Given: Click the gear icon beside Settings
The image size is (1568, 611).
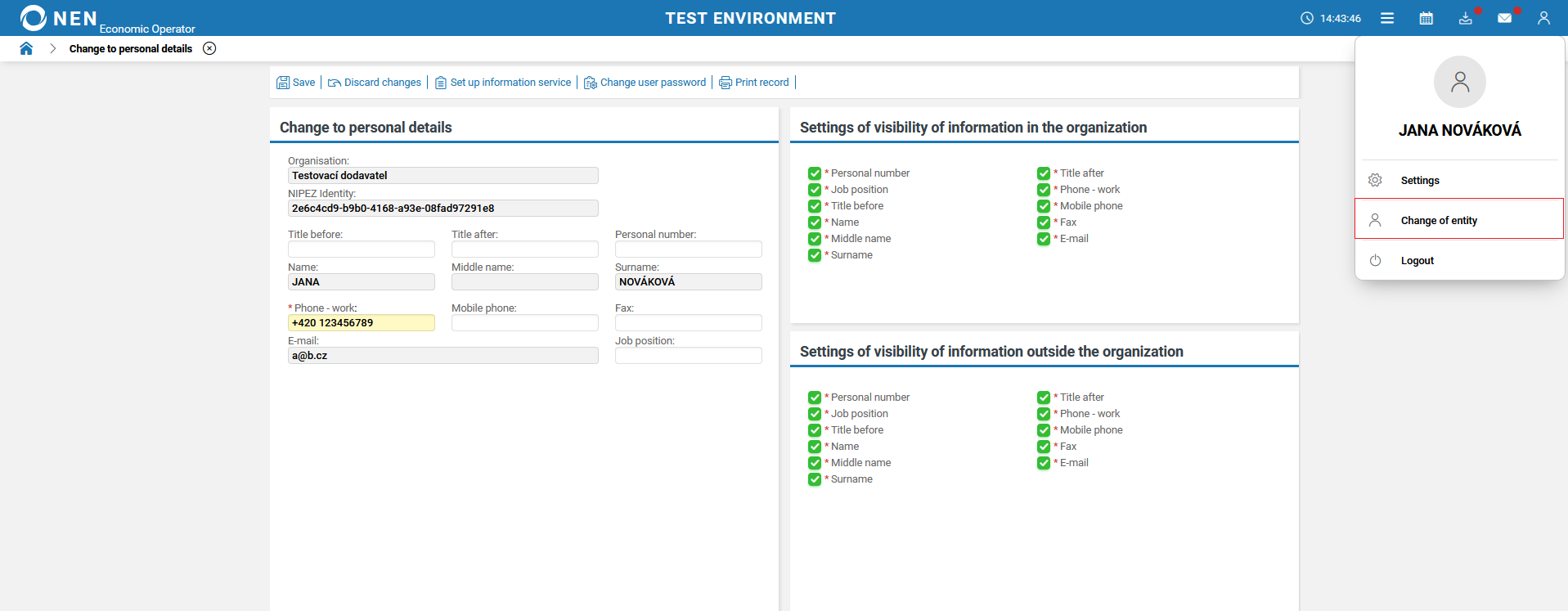Looking at the screenshot, I should [x=1375, y=180].
